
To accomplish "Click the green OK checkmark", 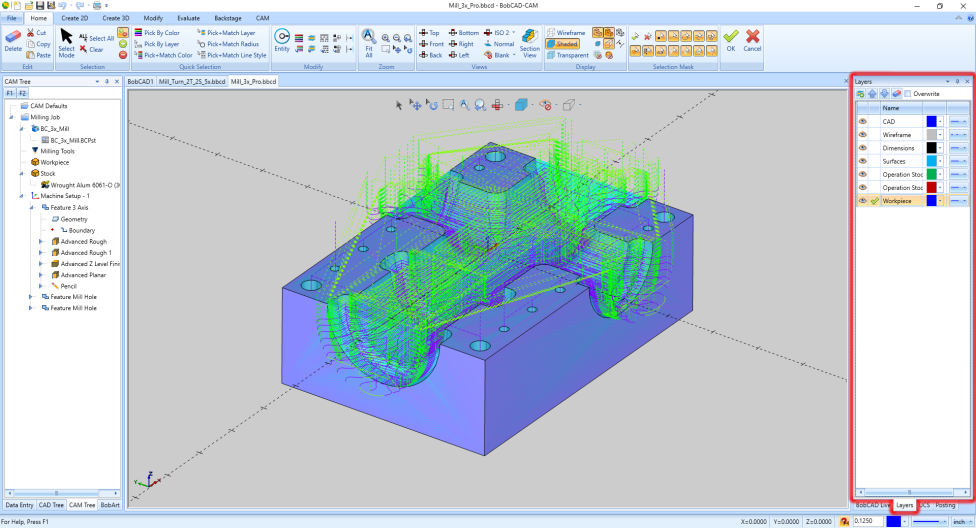I will (731, 37).
